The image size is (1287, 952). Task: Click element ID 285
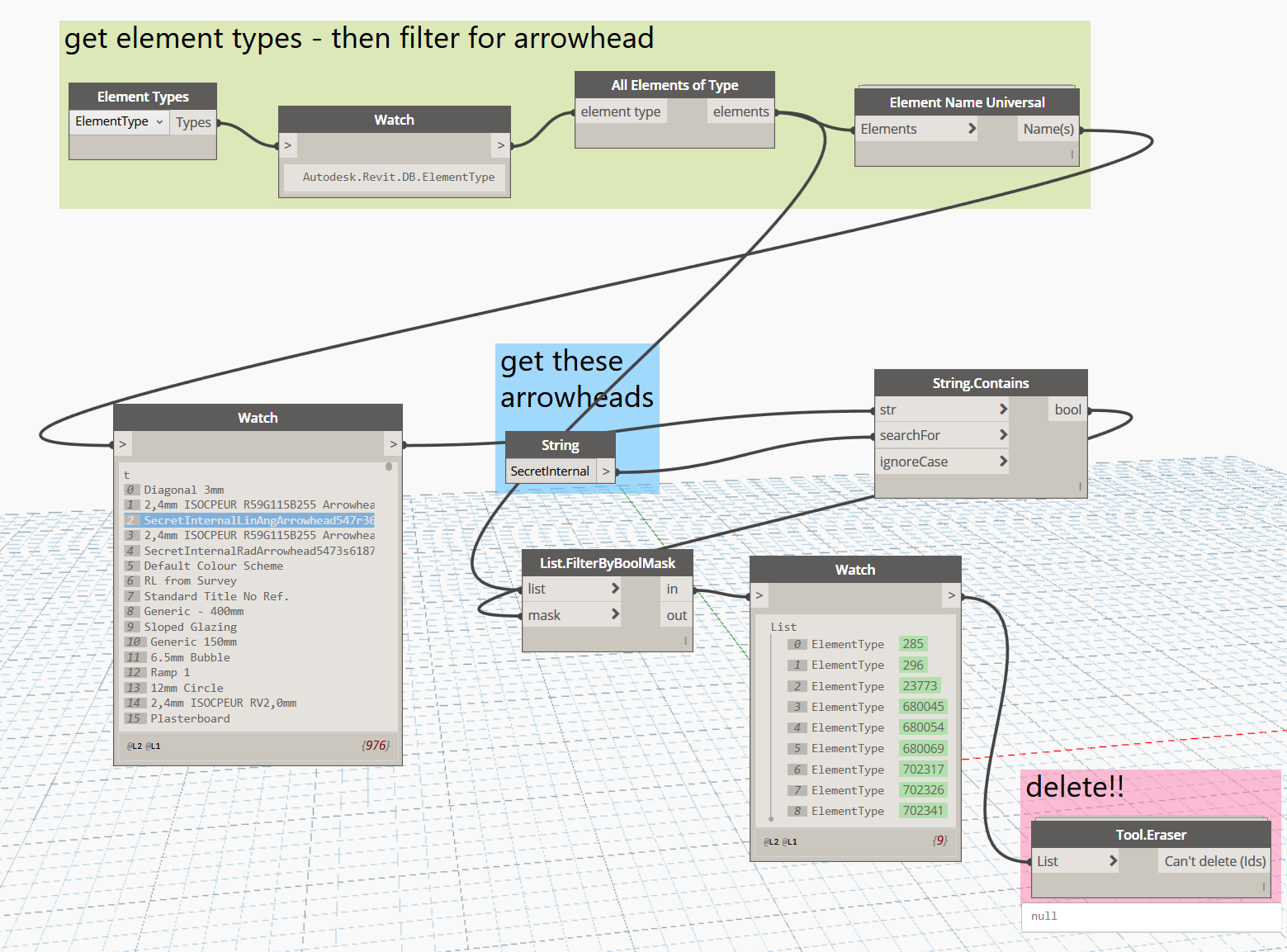point(913,644)
